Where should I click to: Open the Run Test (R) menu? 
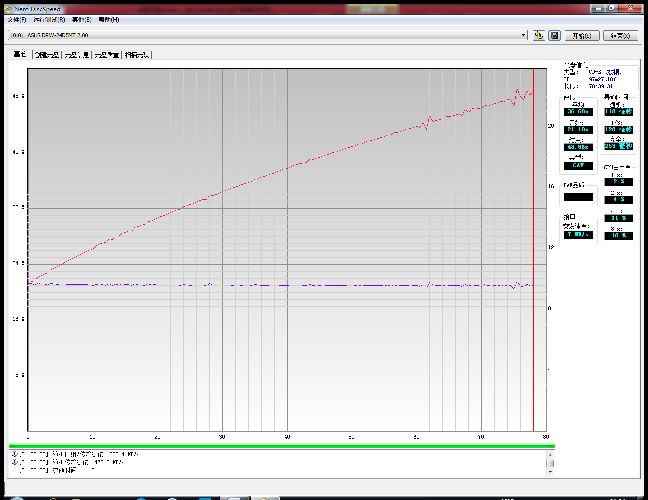pos(49,19)
